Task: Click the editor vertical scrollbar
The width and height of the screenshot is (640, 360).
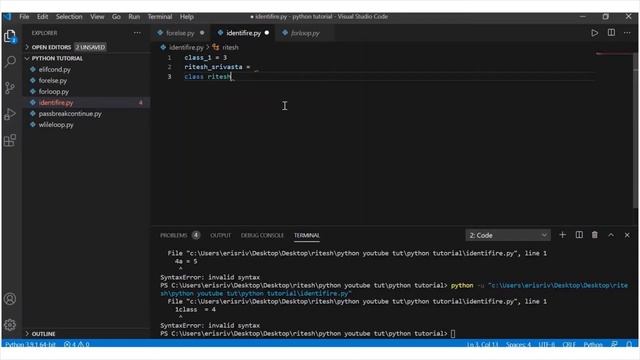Action: [x=635, y=131]
